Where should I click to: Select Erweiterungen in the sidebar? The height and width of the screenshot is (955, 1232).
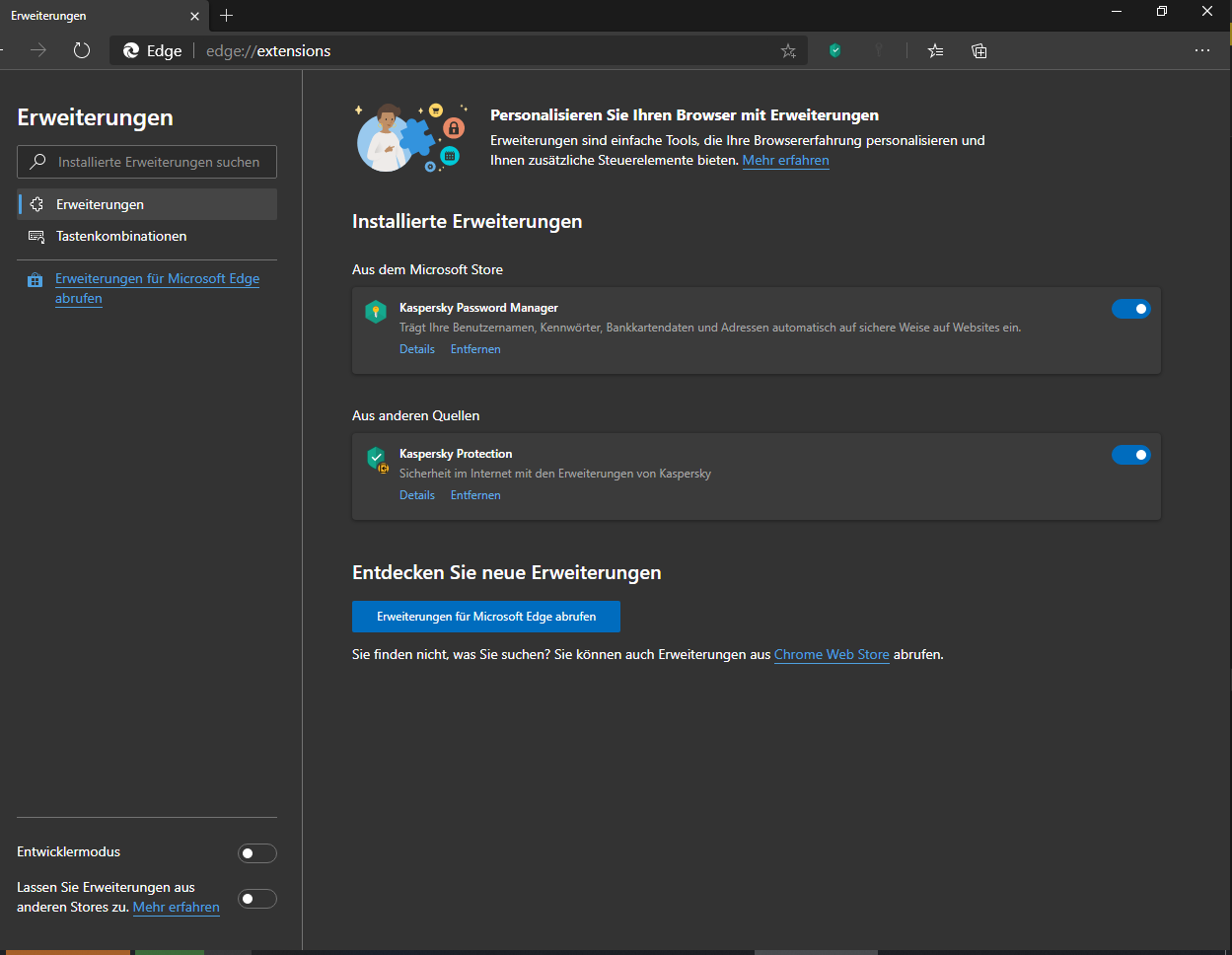click(100, 204)
